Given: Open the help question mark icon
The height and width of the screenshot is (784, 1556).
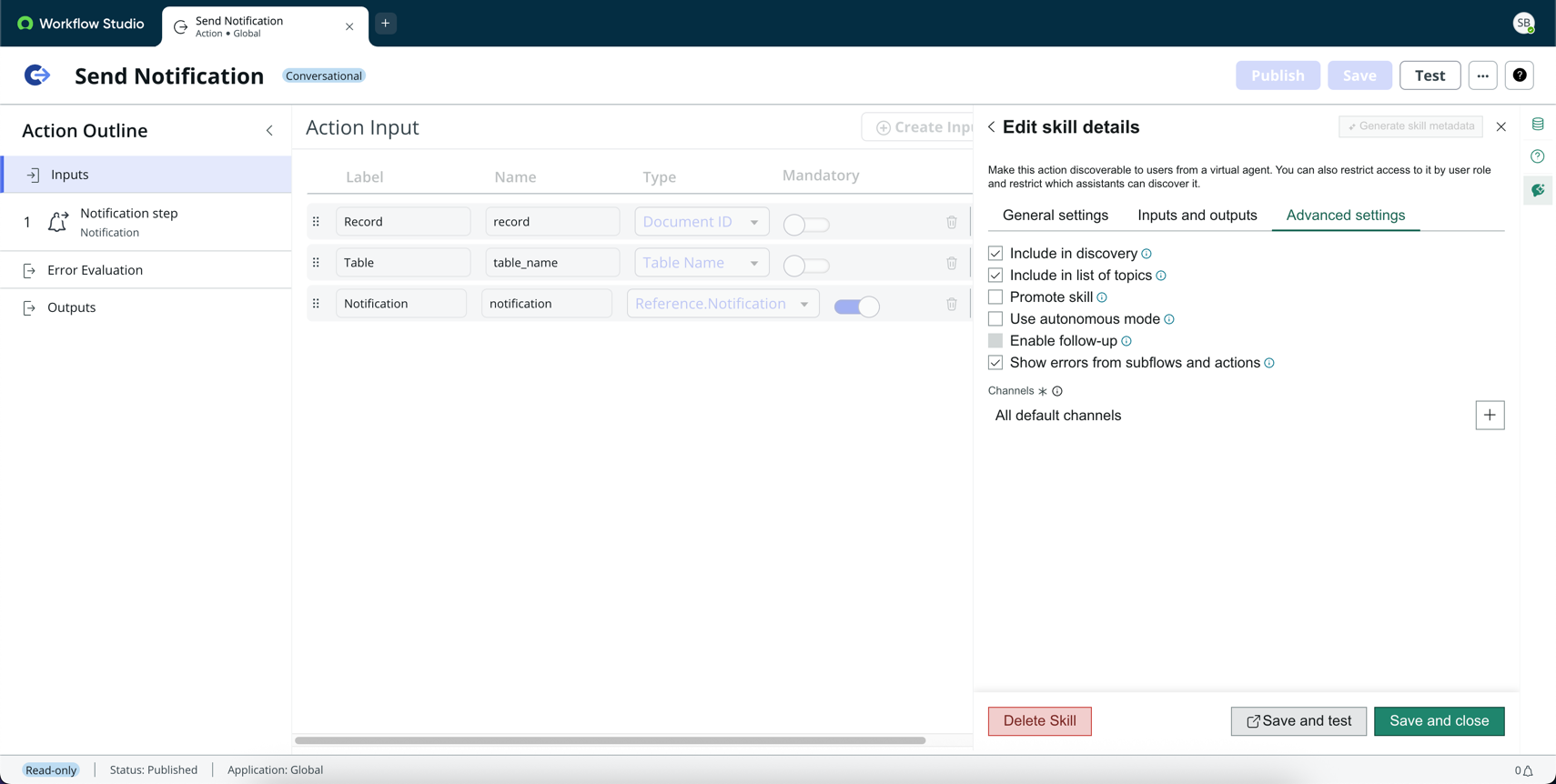Looking at the screenshot, I should [x=1520, y=75].
